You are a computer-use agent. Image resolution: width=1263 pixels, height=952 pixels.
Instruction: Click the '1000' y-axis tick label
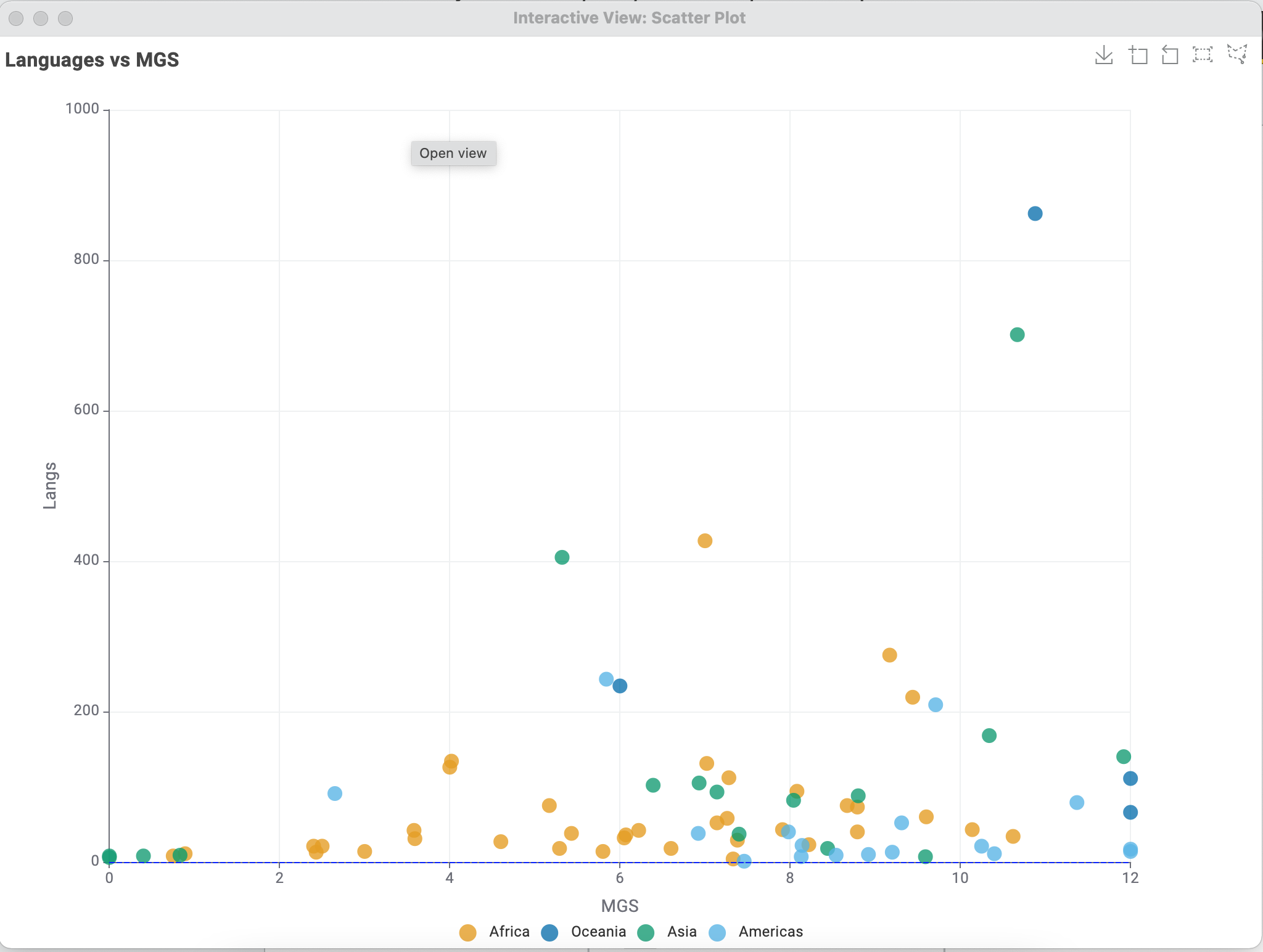pos(82,109)
